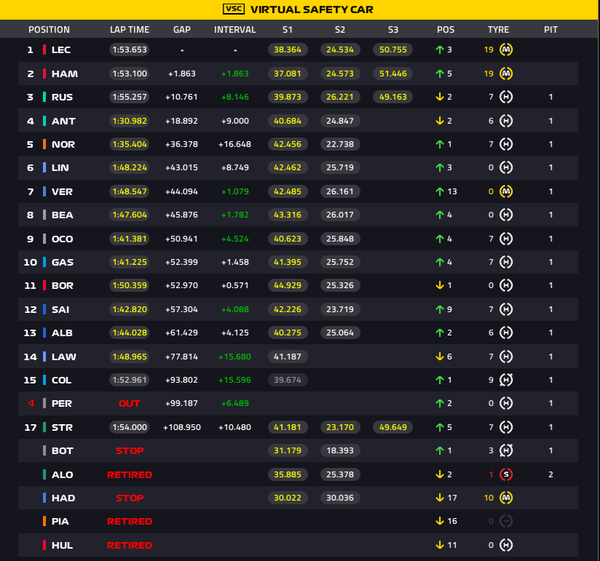
Task: Click HAM's S1 time 37.081
Action: click(x=287, y=73)
